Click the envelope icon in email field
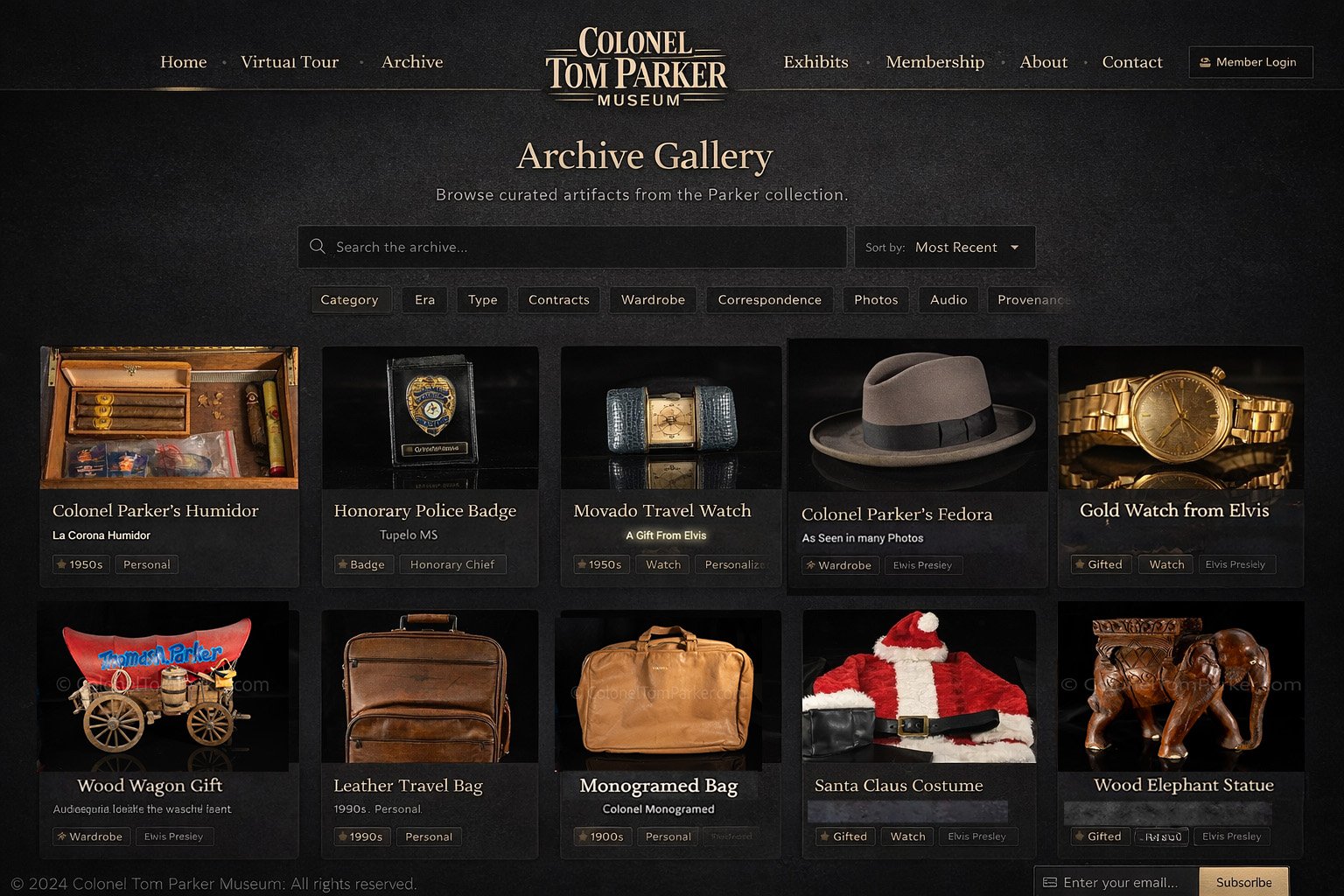The width and height of the screenshot is (1344, 896). click(x=1050, y=882)
